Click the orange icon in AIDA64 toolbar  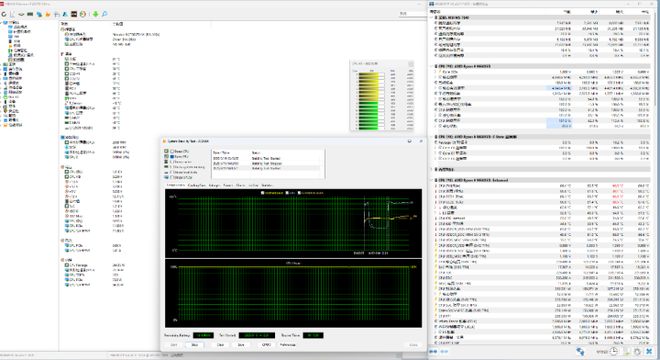(x=48, y=14)
